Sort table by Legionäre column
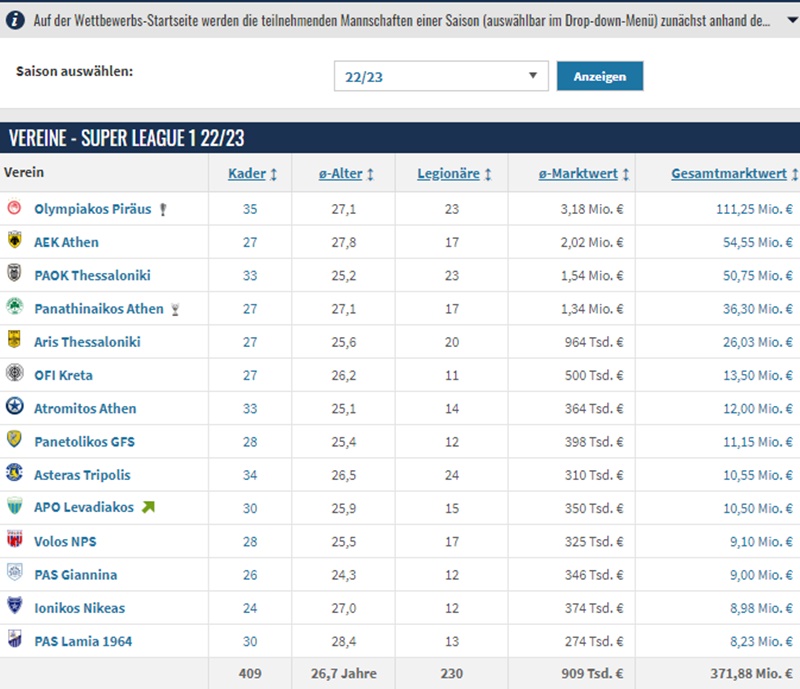This screenshot has height=689, width=800. pos(448,174)
